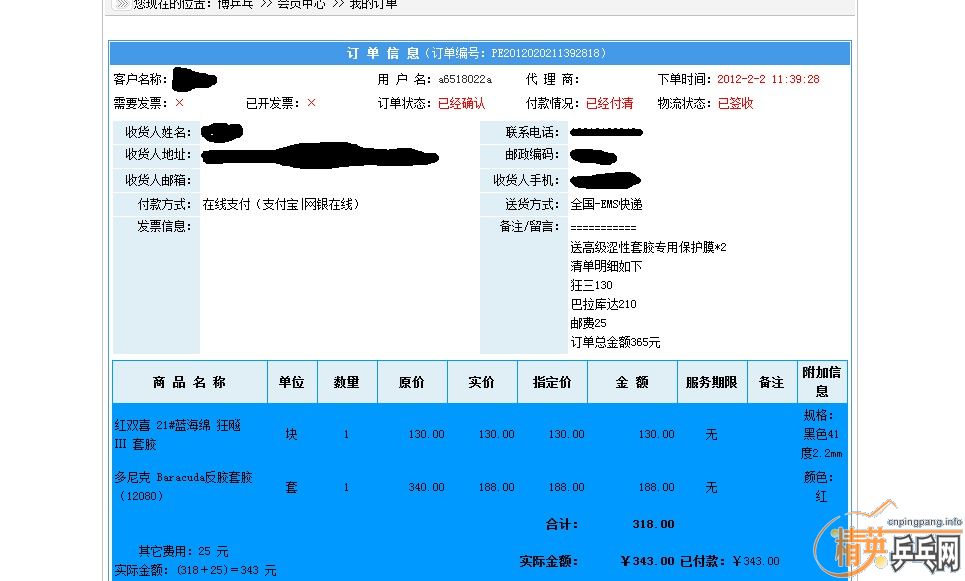Go to 会员中心 in the breadcrumb
Viewport: 965px width, 581px height.
[302, 4]
